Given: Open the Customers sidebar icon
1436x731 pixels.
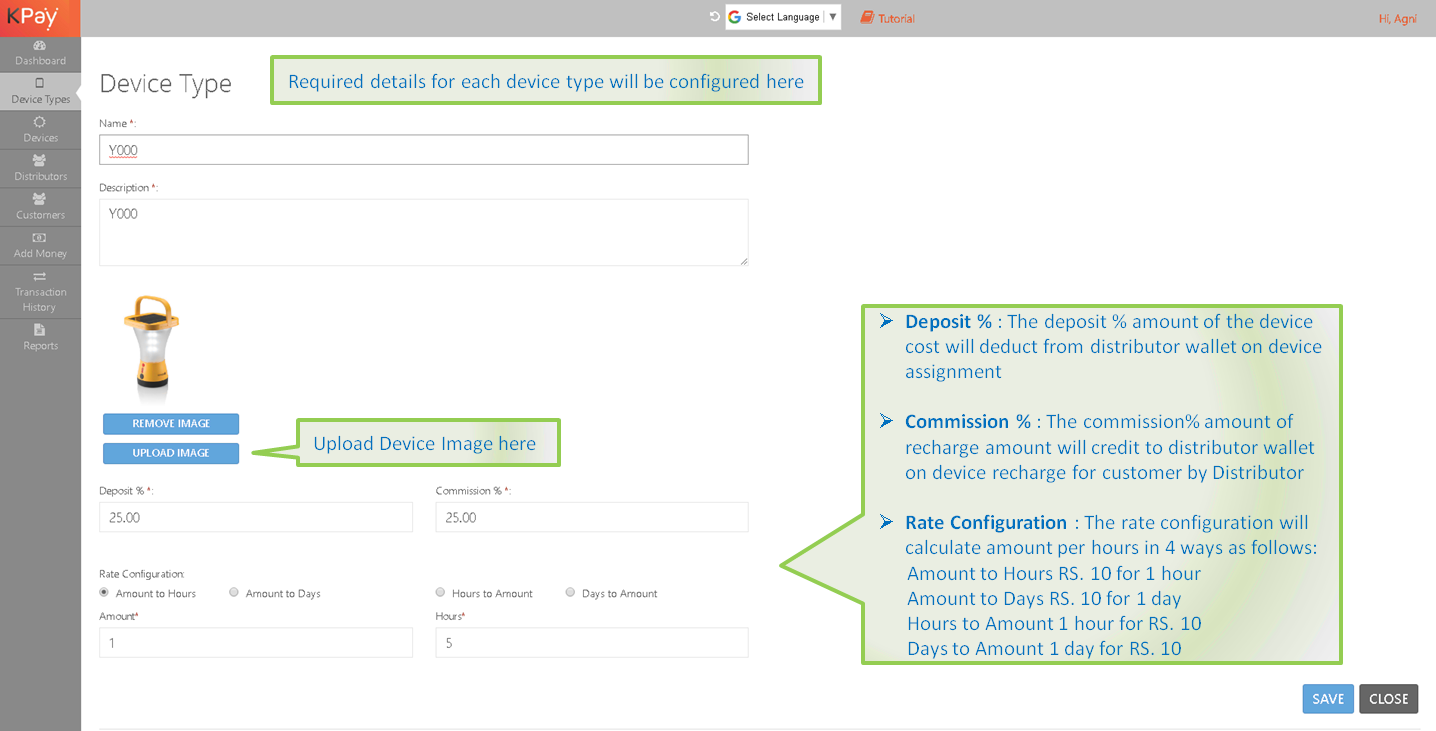Looking at the screenshot, I should pyautogui.click(x=40, y=199).
